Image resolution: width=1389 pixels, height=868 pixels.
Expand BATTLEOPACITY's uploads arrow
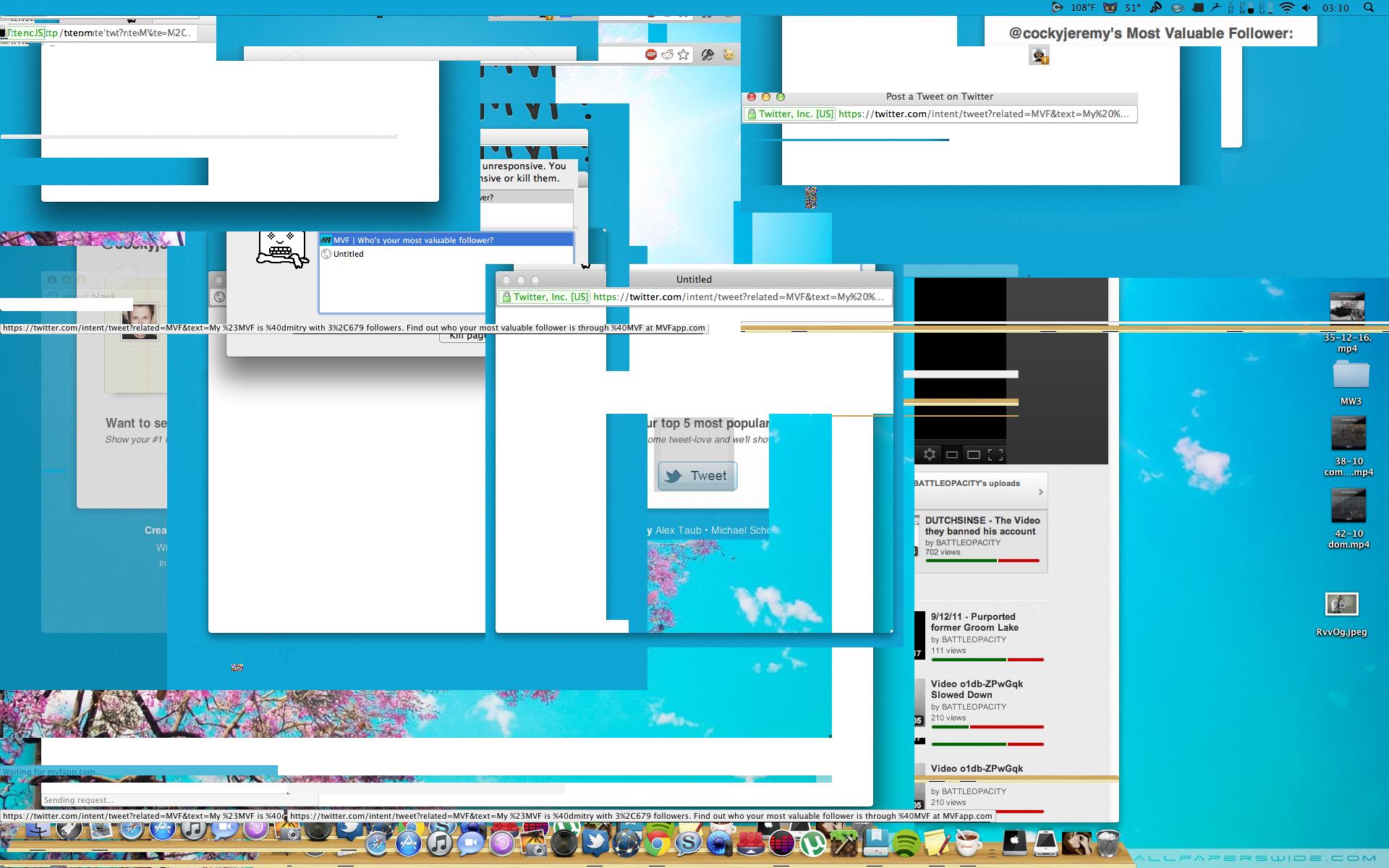(1040, 492)
